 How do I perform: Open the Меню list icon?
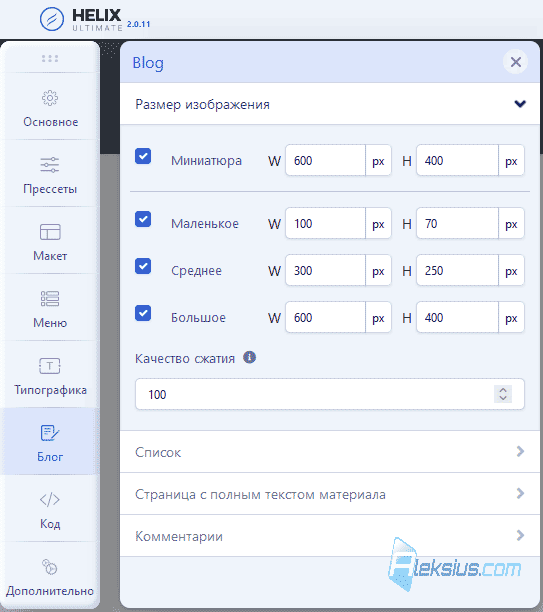click(x=50, y=299)
